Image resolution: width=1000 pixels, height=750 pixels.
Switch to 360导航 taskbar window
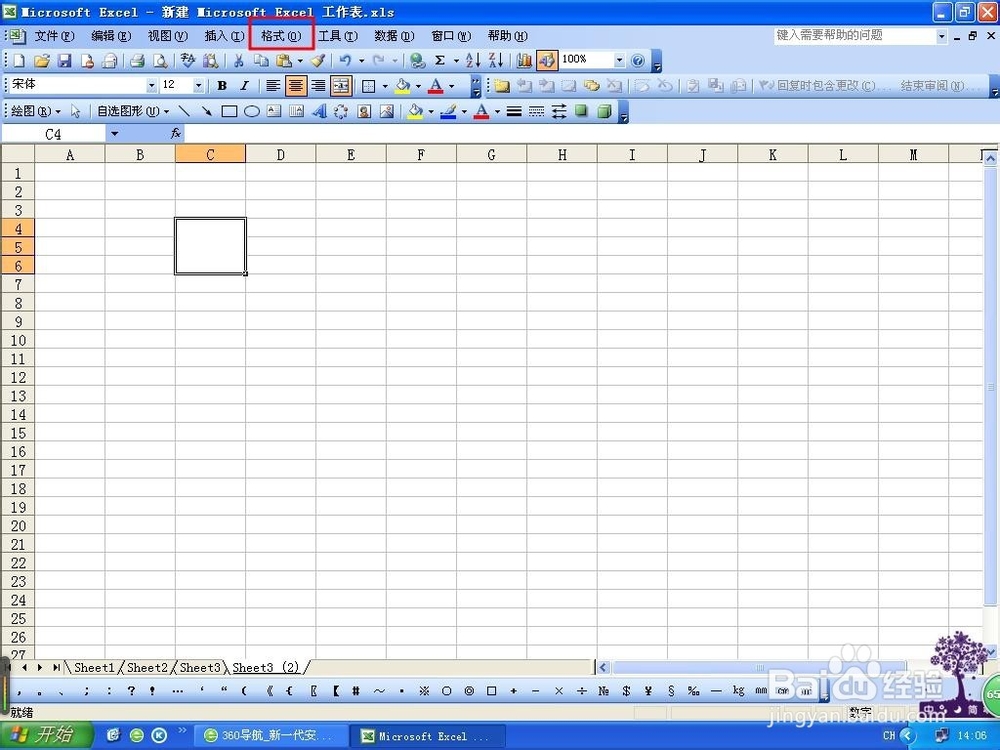point(270,735)
